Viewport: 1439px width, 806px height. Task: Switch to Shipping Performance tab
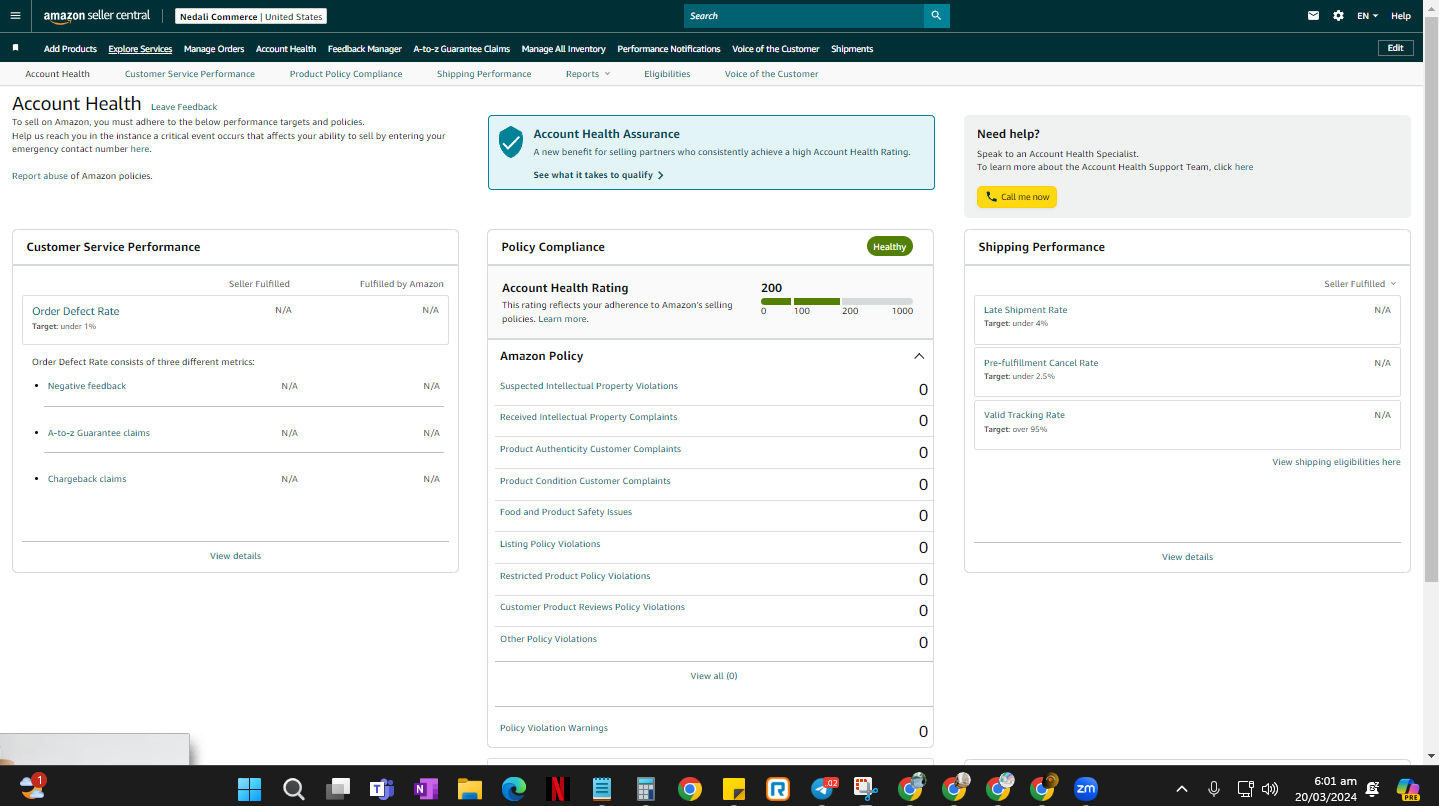pyautogui.click(x=484, y=74)
